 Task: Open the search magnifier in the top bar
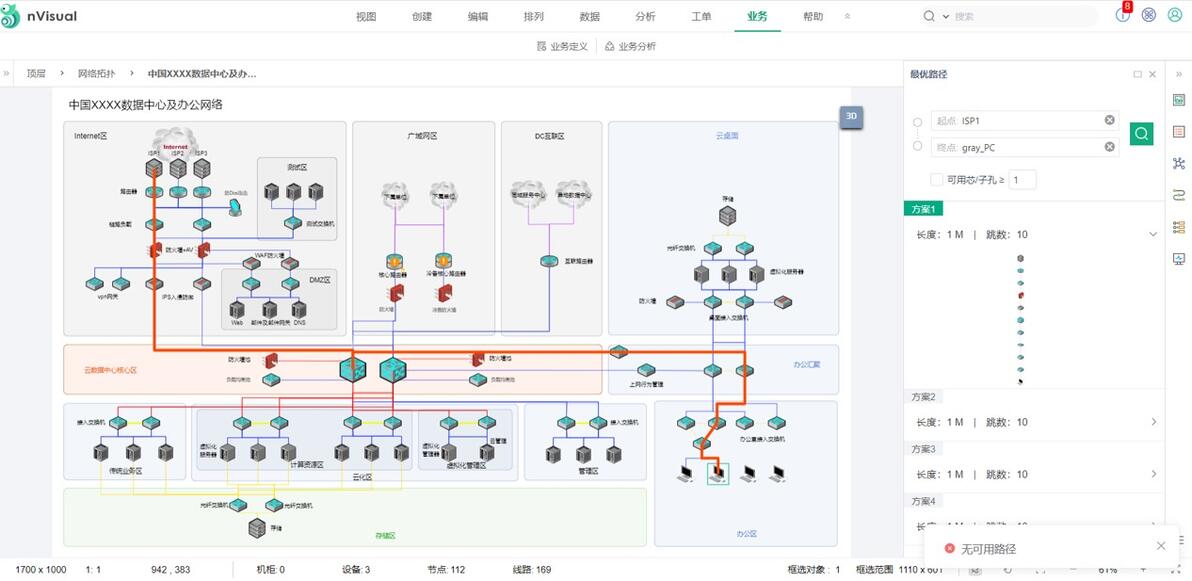pos(928,16)
